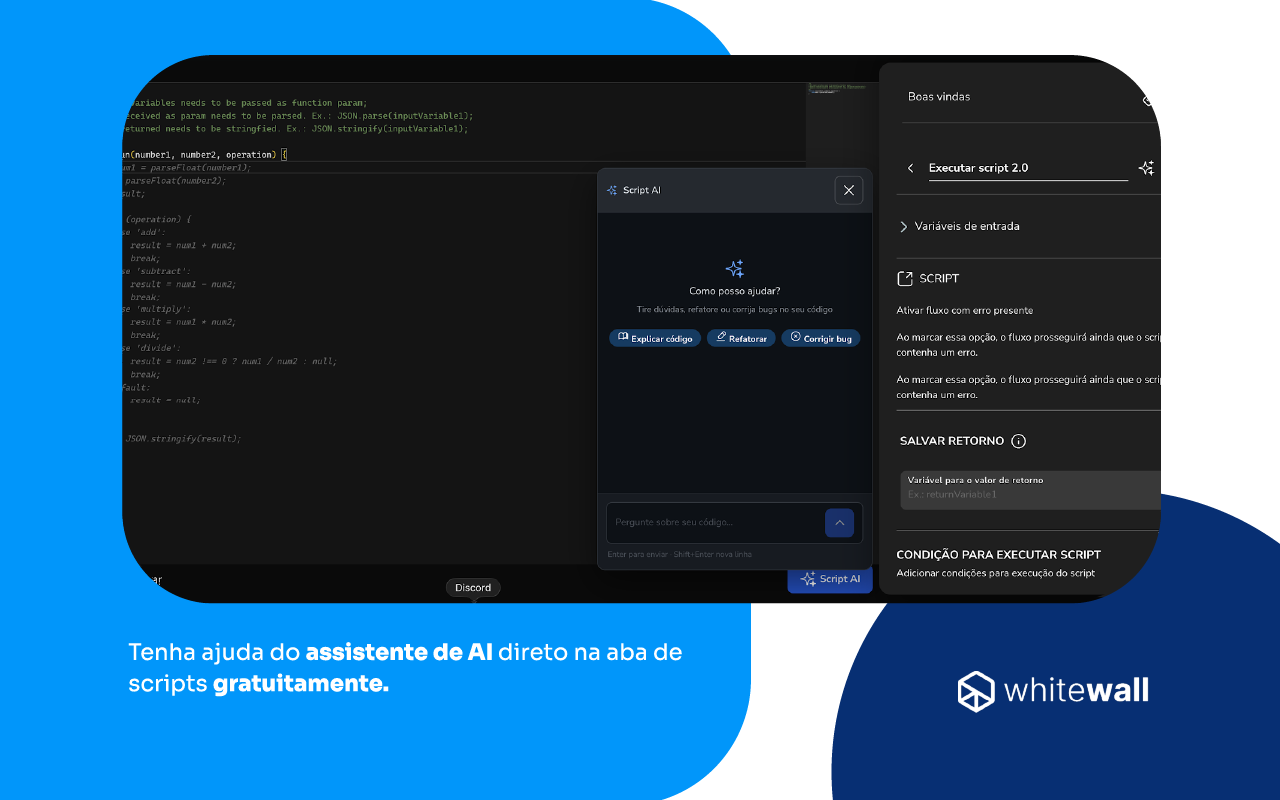The image size is (1280, 800).
Task: Click the sparkle icon in Script AI header
Action: (x=612, y=190)
